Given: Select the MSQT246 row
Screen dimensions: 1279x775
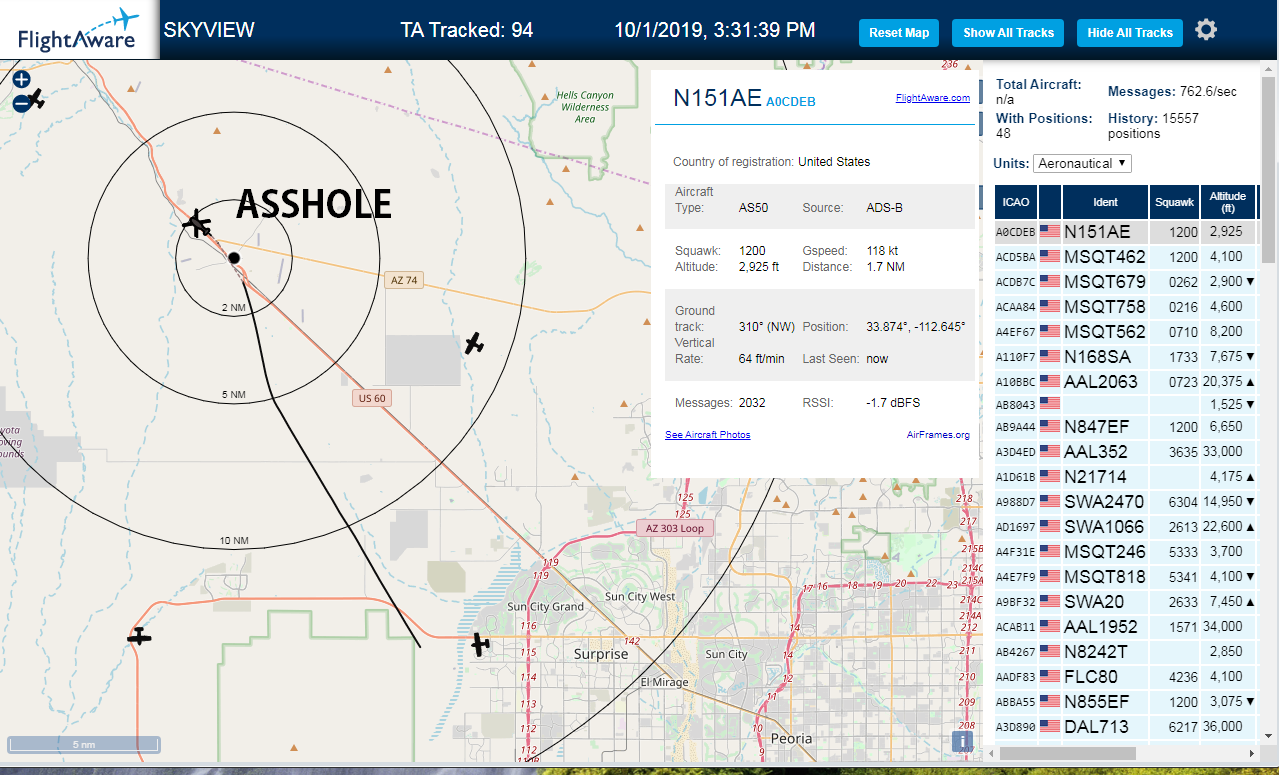Looking at the screenshot, I should 1125,552.
